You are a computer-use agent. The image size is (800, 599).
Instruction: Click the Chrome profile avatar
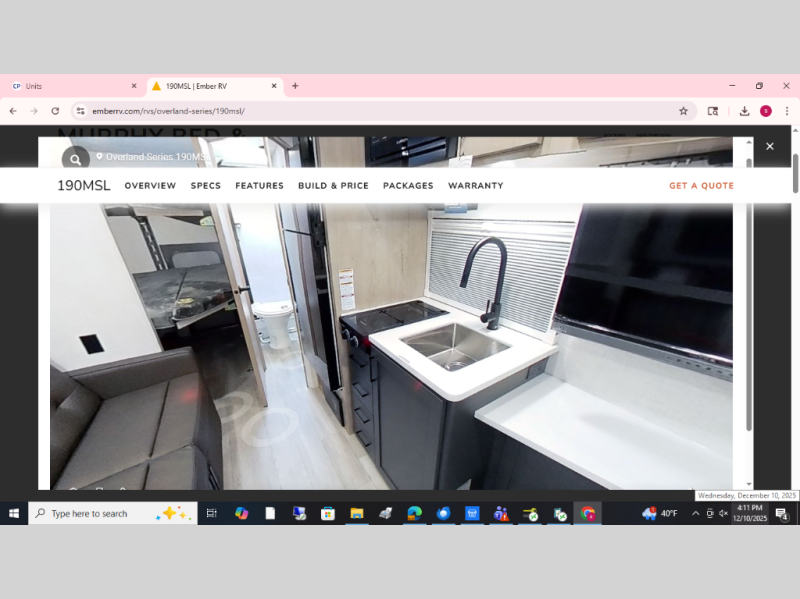766,111
